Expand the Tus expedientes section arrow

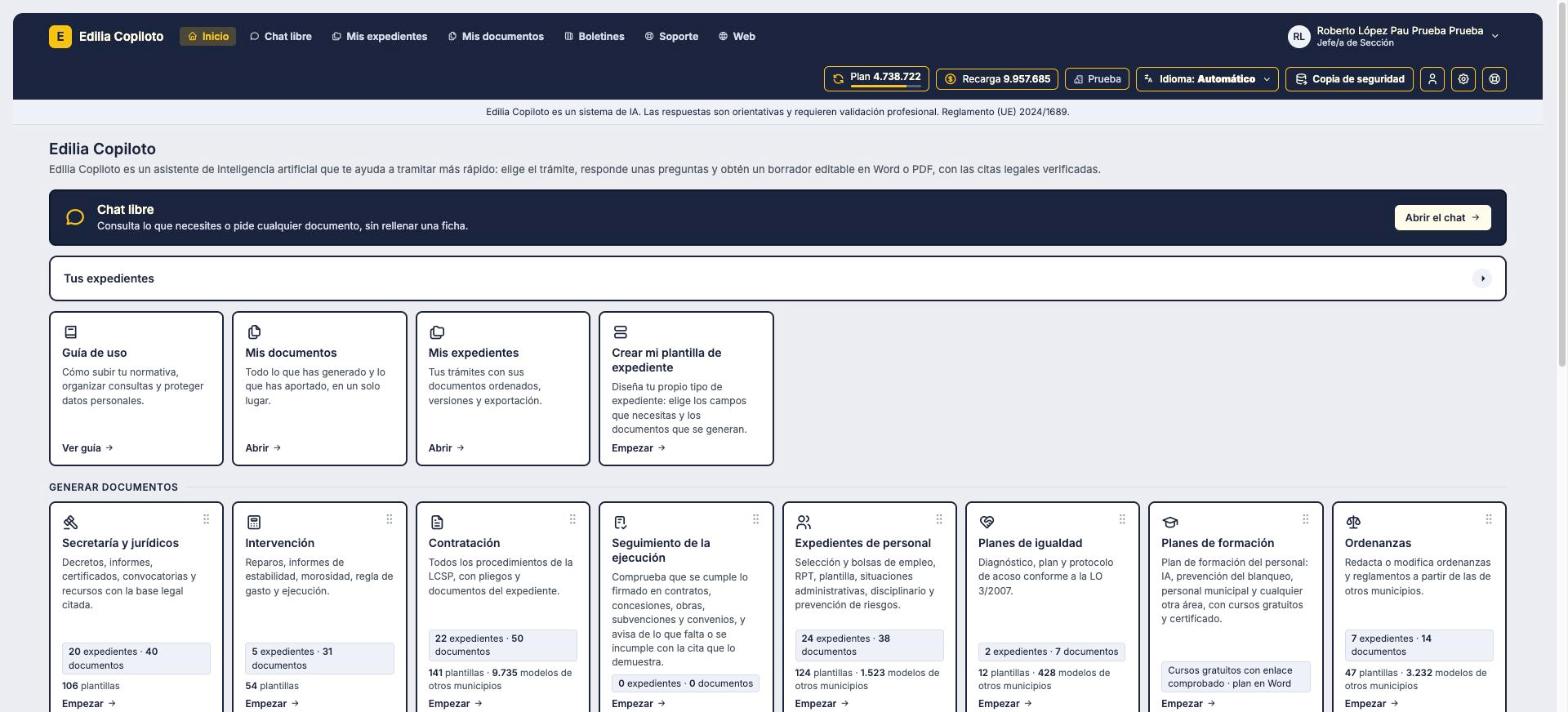pos(1482,279)
